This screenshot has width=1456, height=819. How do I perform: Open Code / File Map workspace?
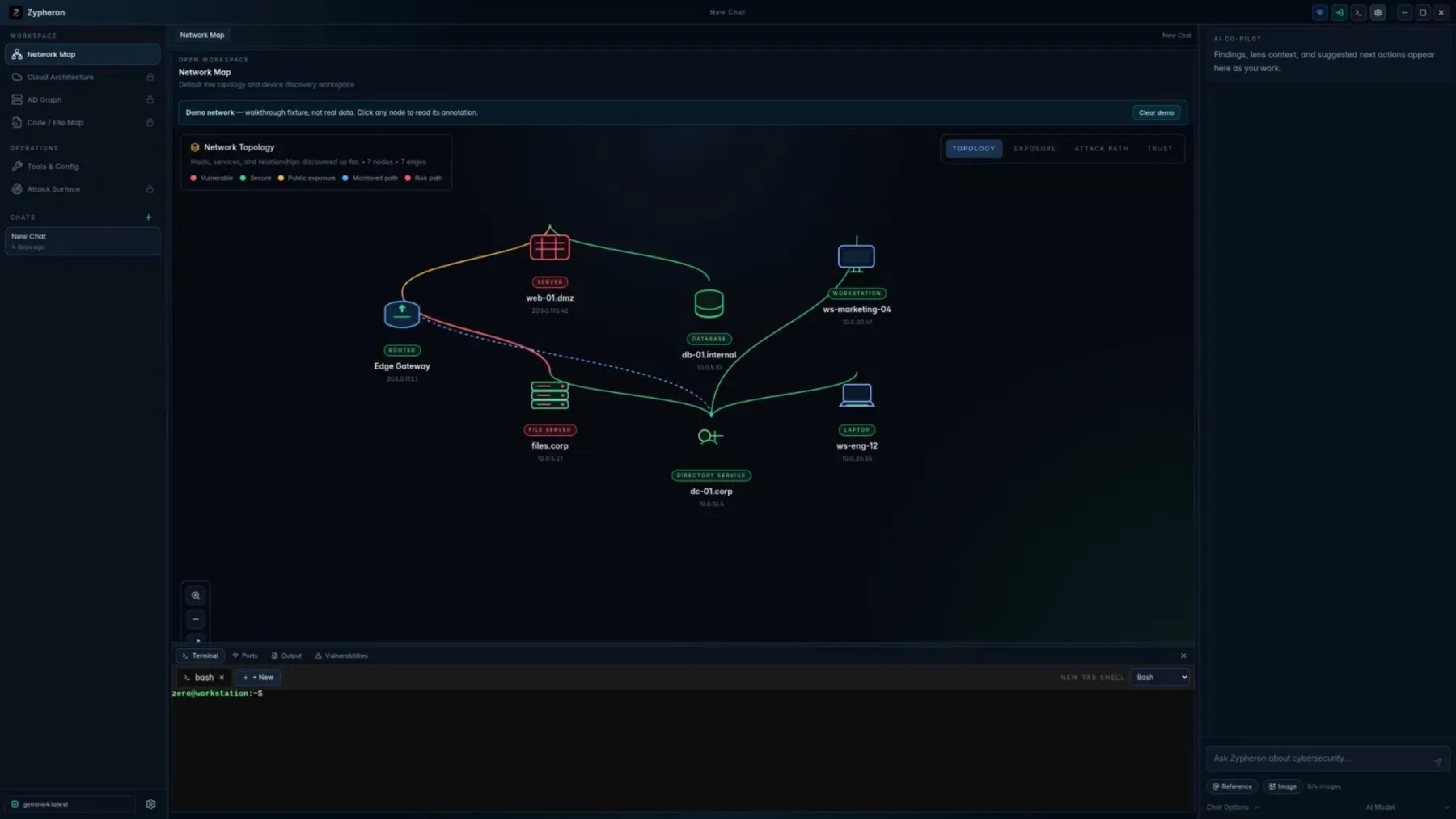click(x=83, y=122)
